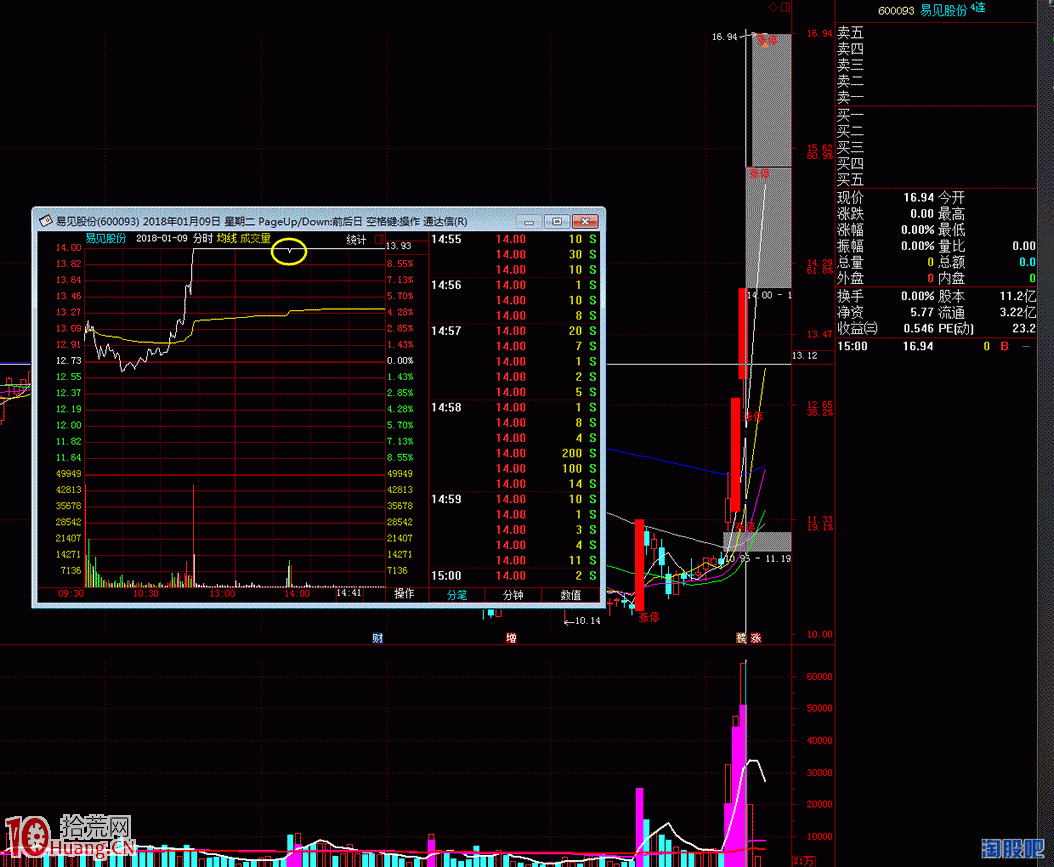The height and width of the screenshot is (867, 1054).
Task: Click the 14:55 tick row in trade list
Action: coord(514,239)
